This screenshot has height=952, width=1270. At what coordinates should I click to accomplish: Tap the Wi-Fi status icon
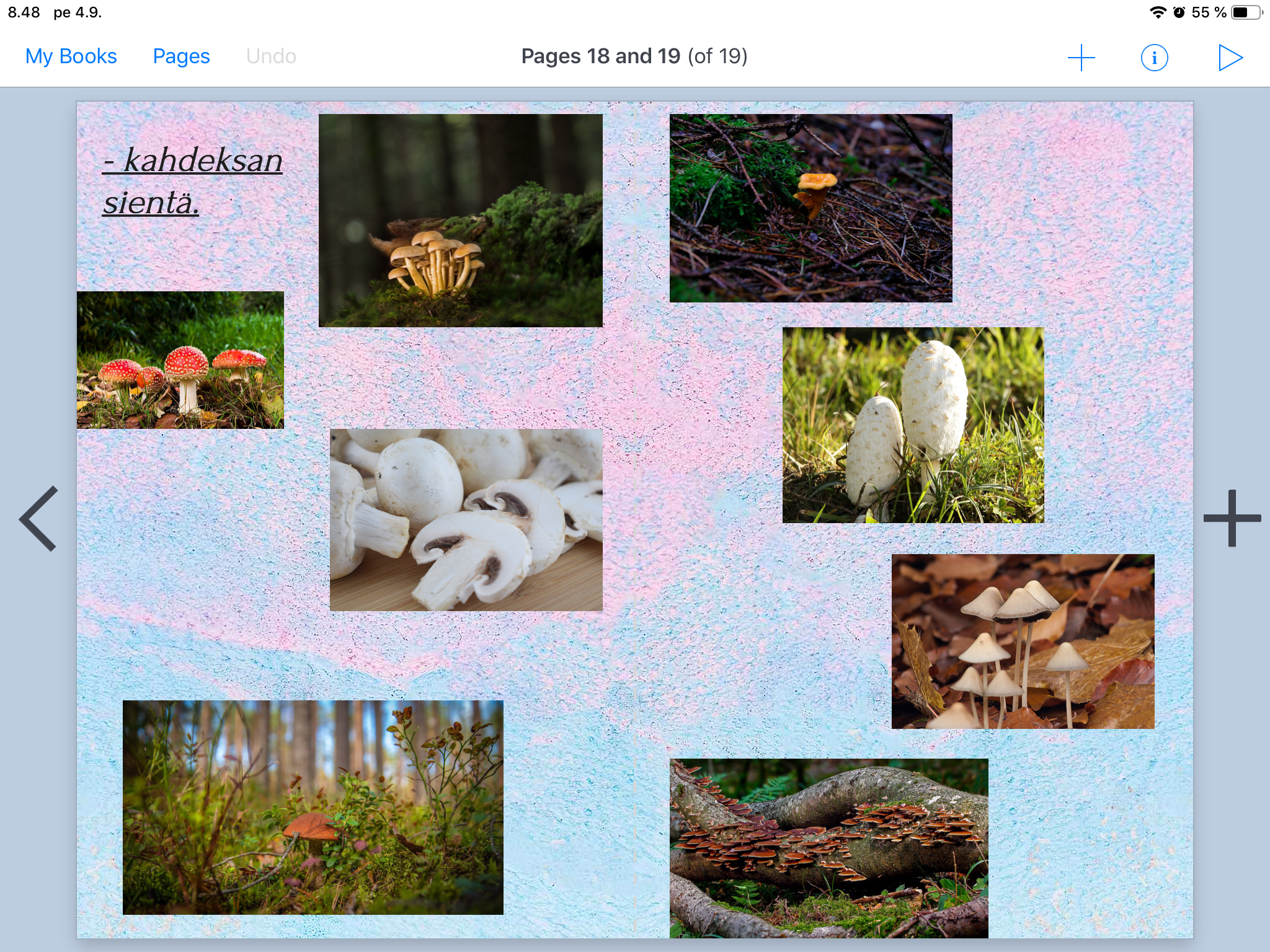[x=1157, y=12]
